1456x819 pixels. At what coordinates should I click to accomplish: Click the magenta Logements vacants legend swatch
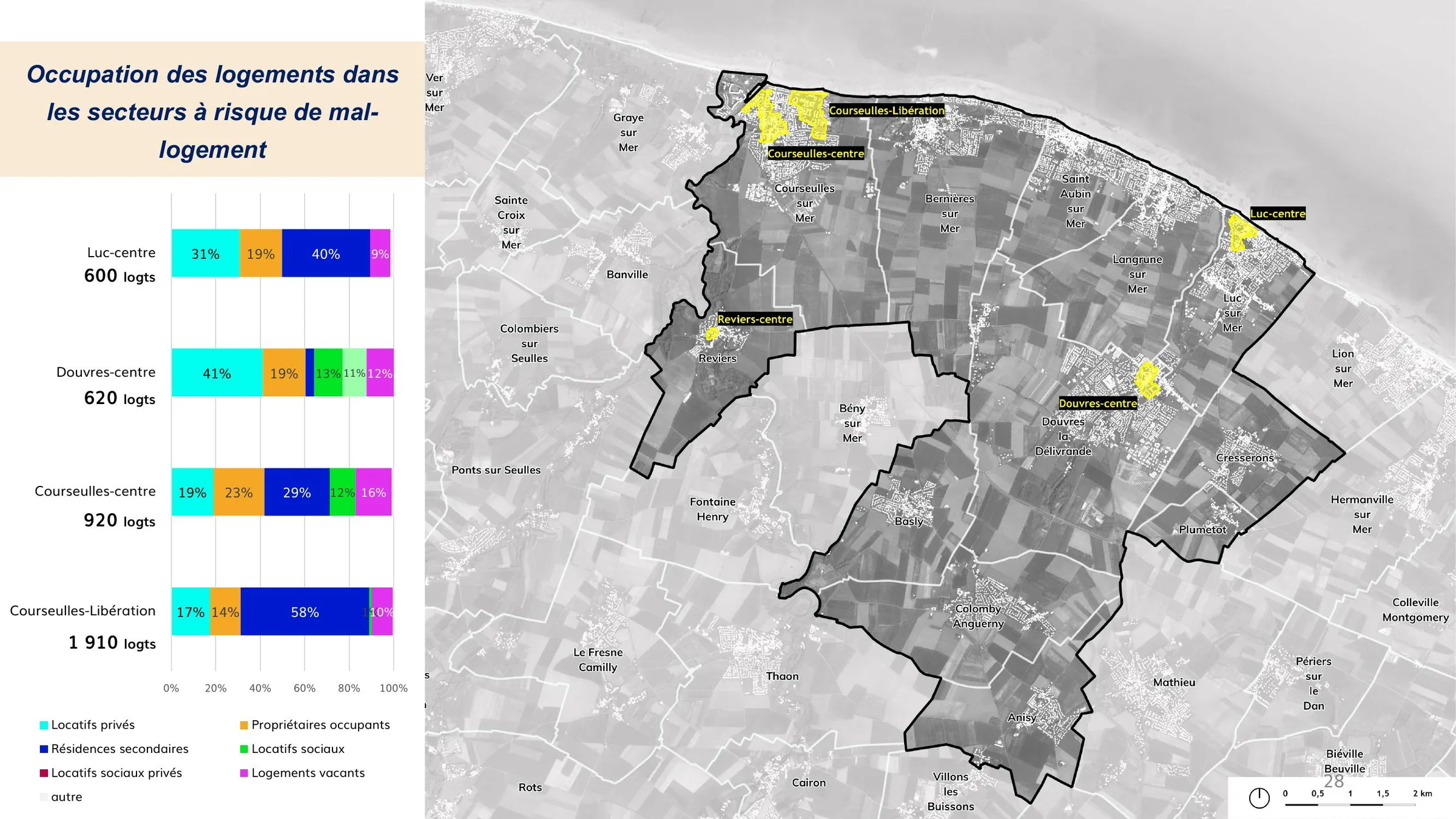coord(244,773)
